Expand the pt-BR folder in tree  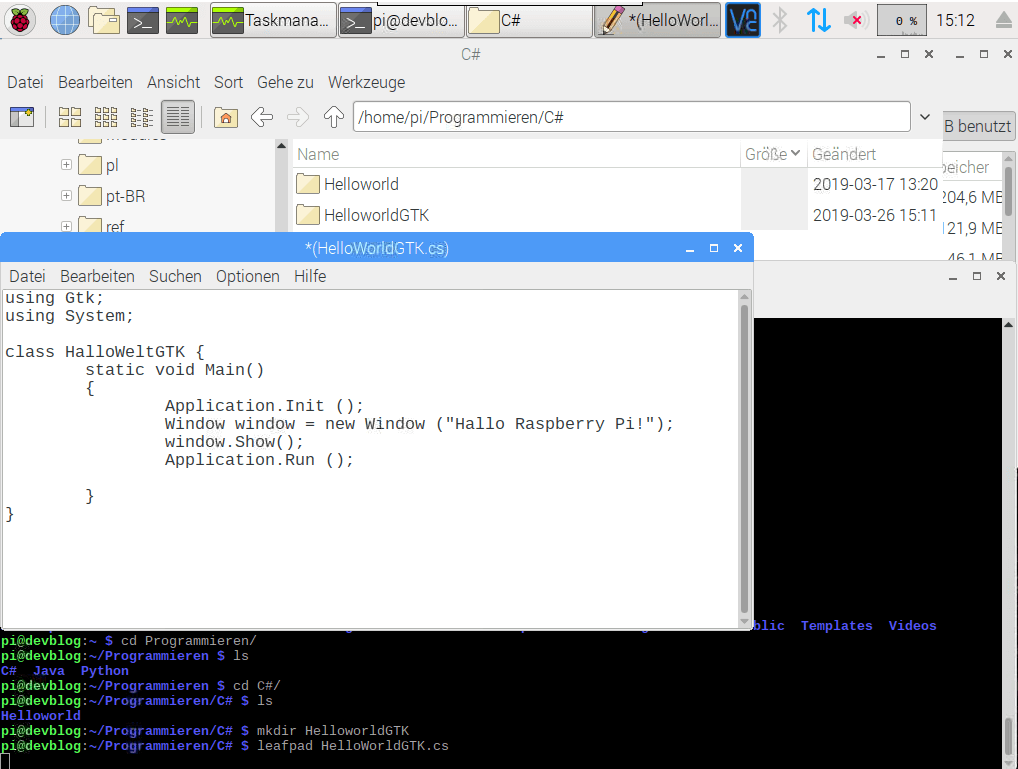tap(66, 196)
